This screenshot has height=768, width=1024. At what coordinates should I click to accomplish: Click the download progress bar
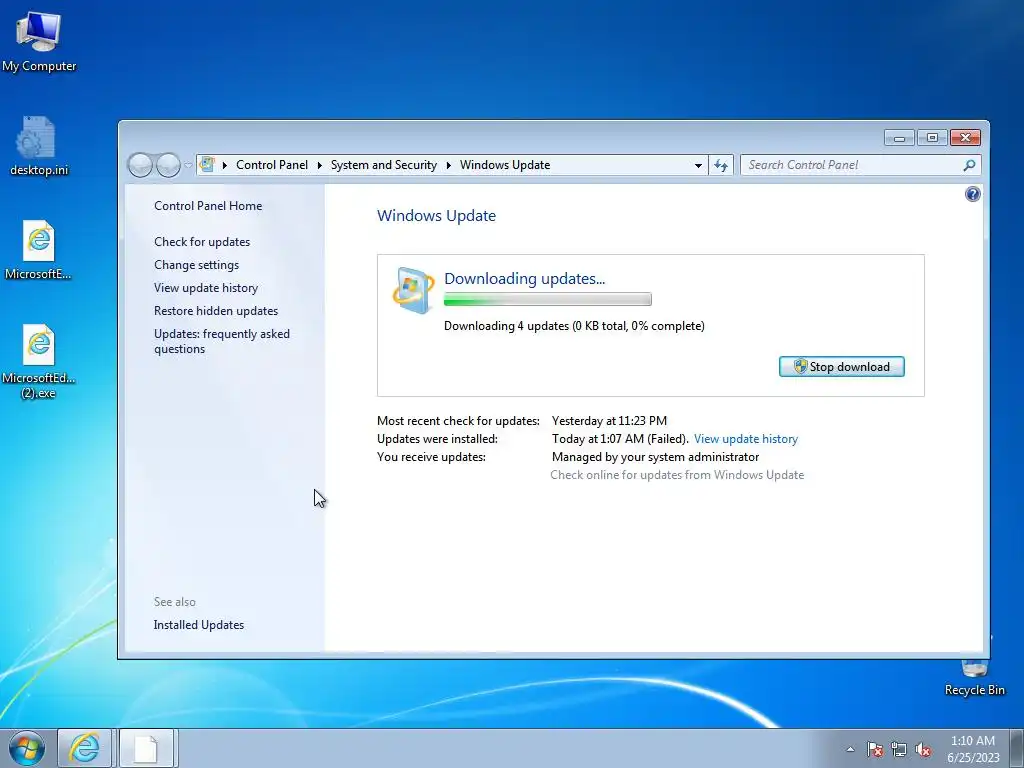547,299
